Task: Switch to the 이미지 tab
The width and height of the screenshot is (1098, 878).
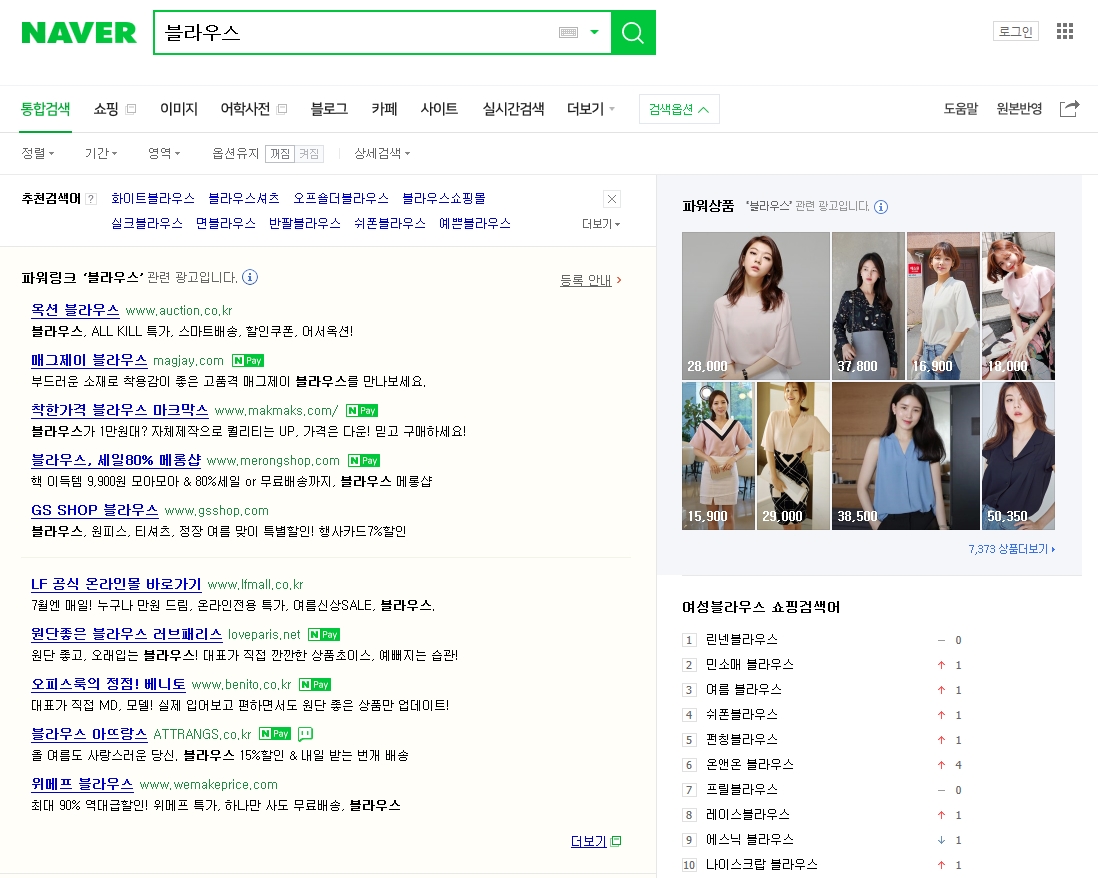Action: (179, 109)
